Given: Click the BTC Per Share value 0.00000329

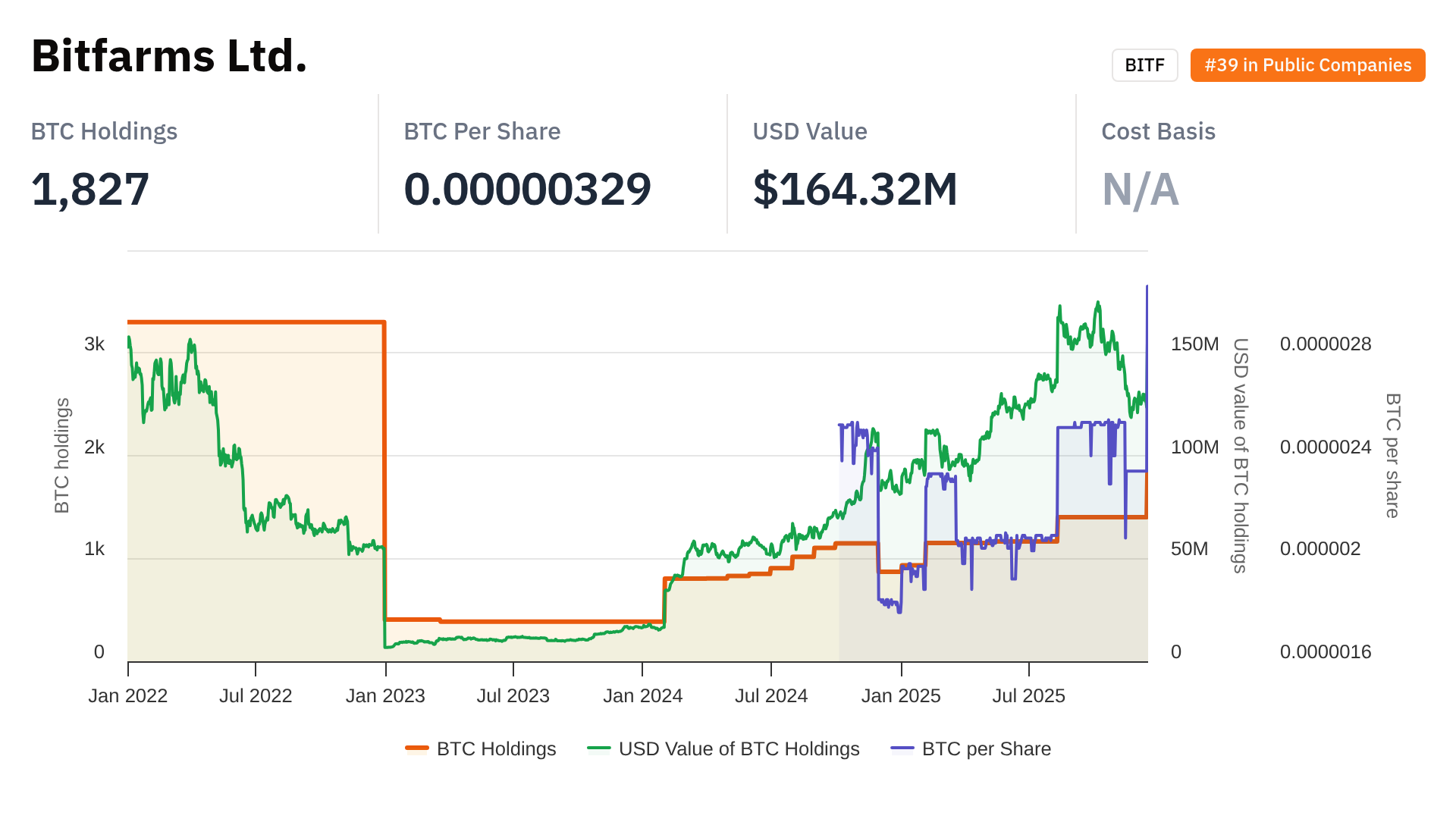Looking at the screenshot, I should [x=527, y=190].
